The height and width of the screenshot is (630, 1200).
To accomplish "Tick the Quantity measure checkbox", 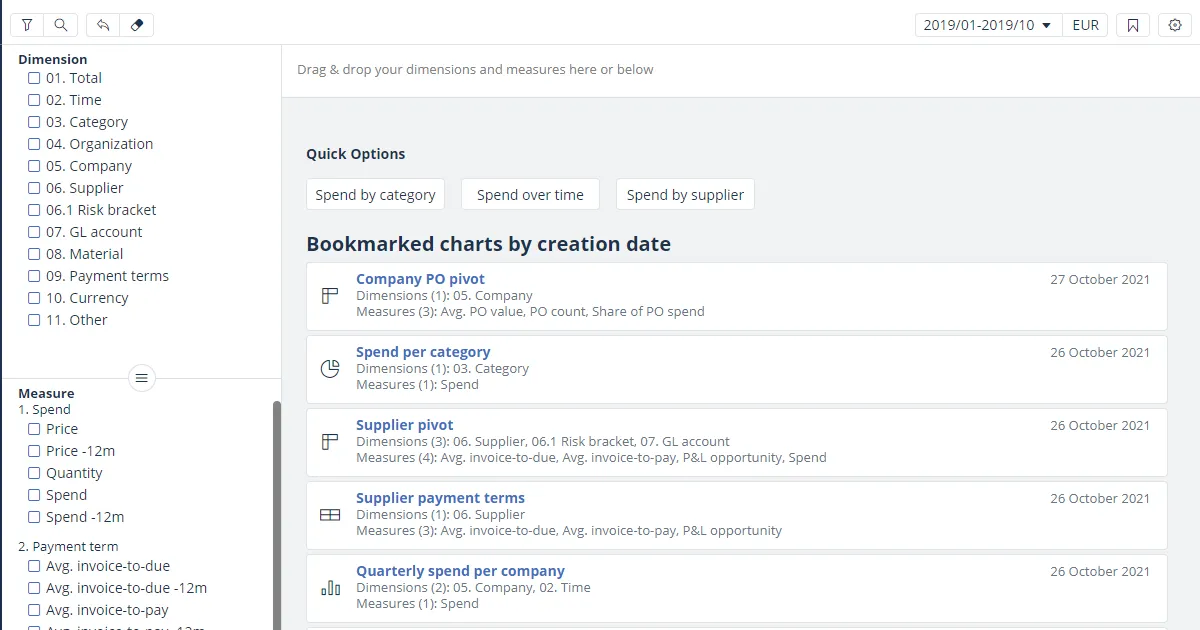I will point(34,473).
